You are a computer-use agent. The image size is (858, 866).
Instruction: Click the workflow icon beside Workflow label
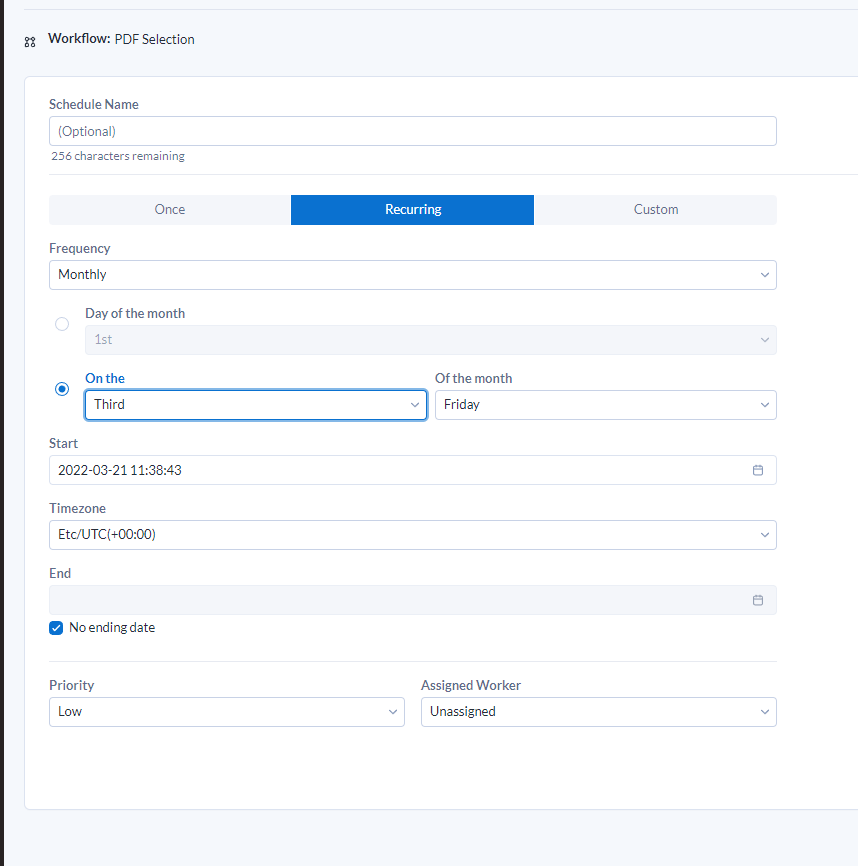(x=29, y=42)
